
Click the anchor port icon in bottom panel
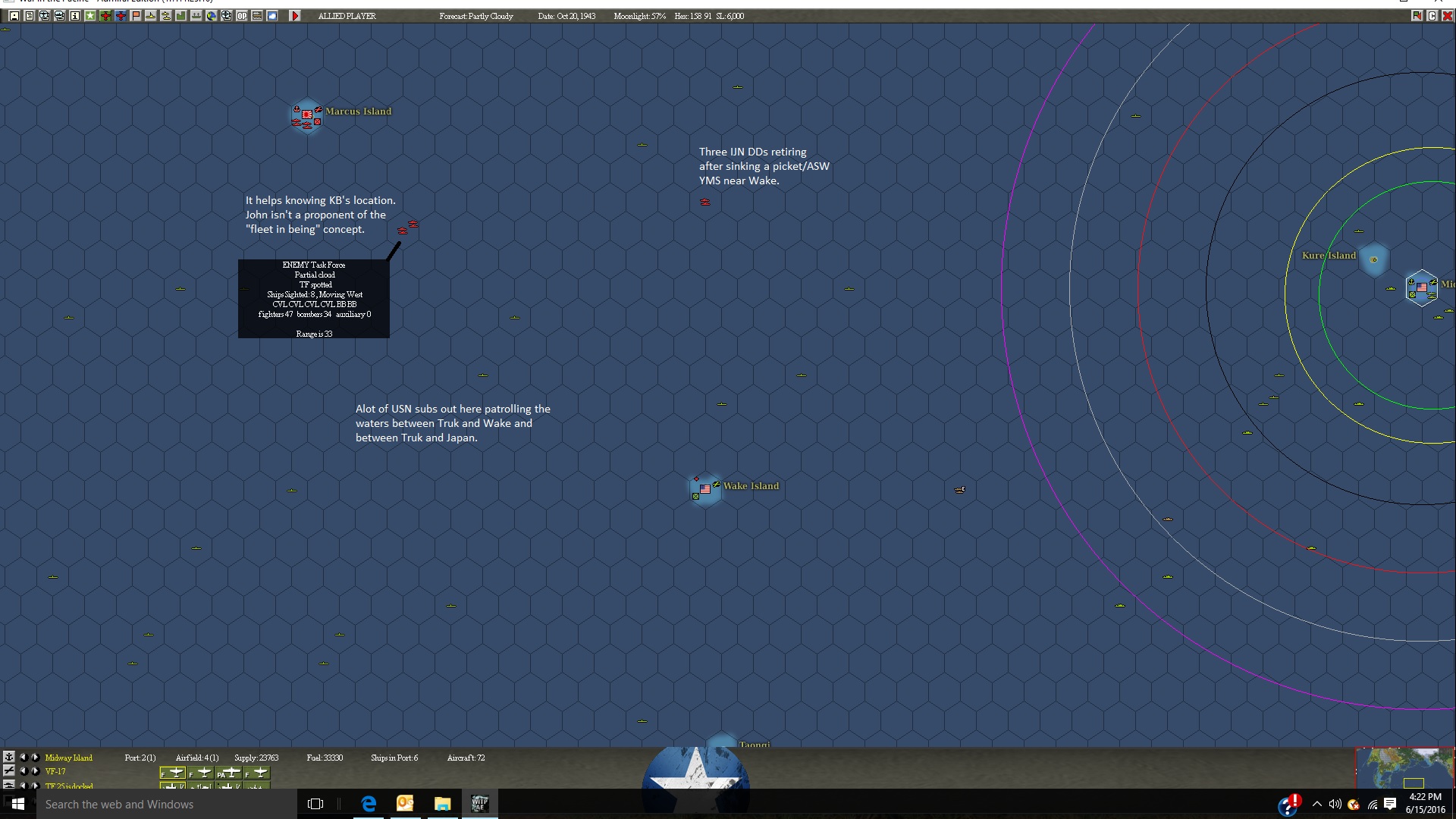click(x=8, y=757)
